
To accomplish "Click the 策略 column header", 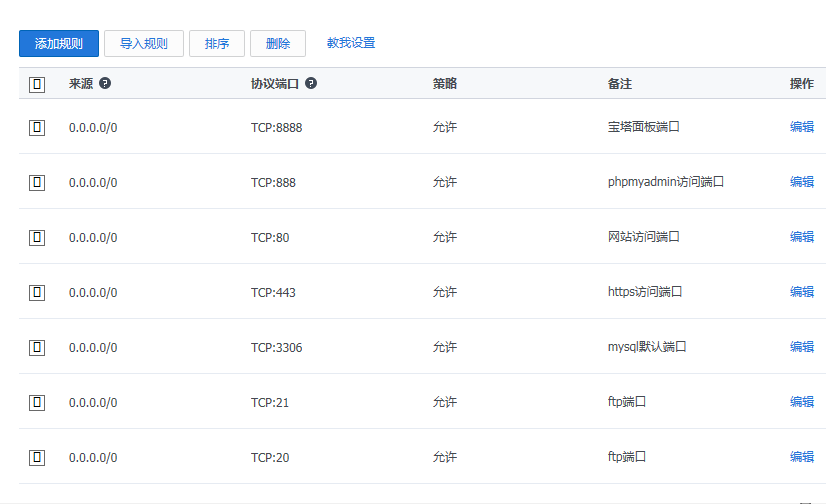I will pyautogui.click(x=445, y=83).
